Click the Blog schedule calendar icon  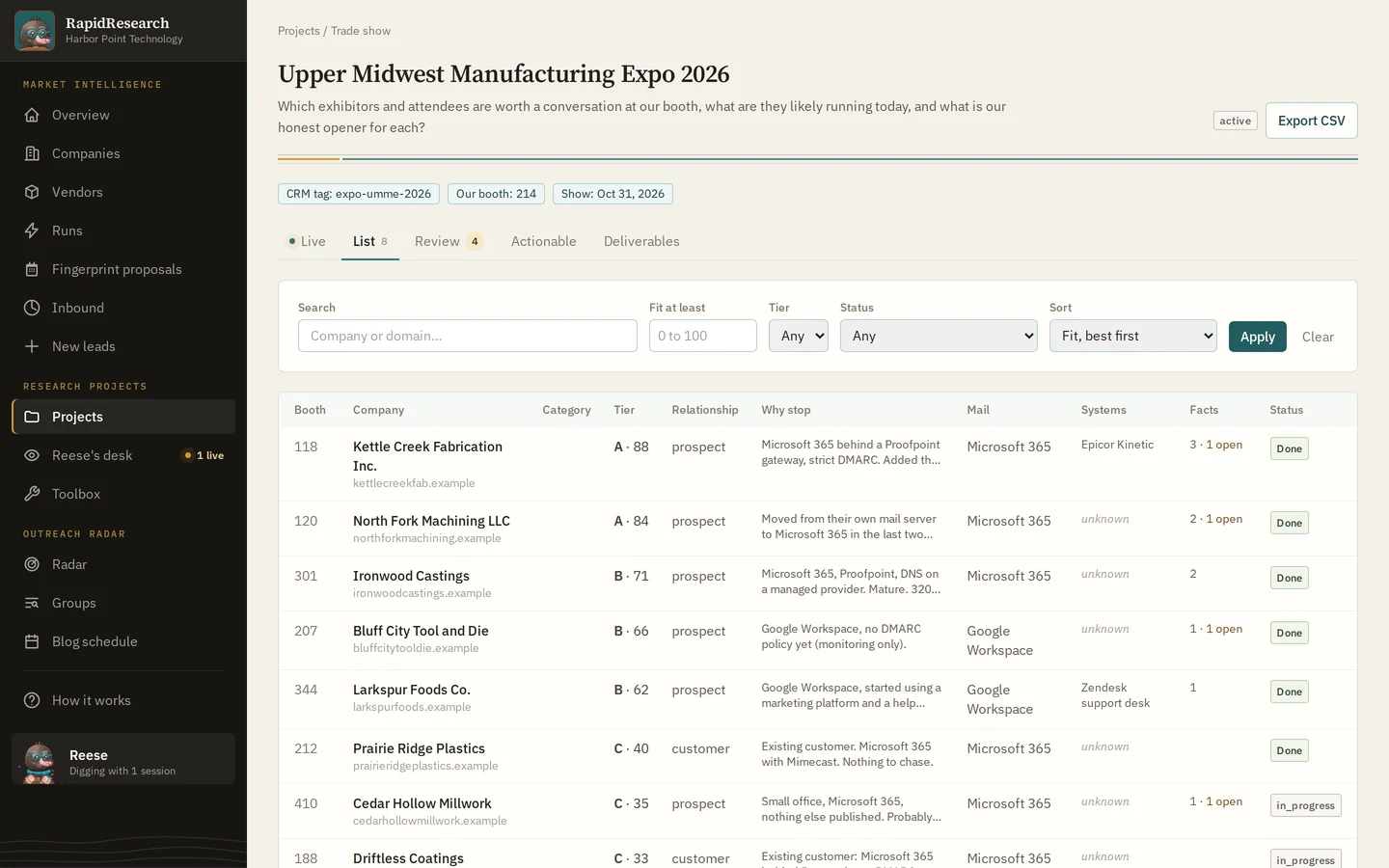point(32,641)
